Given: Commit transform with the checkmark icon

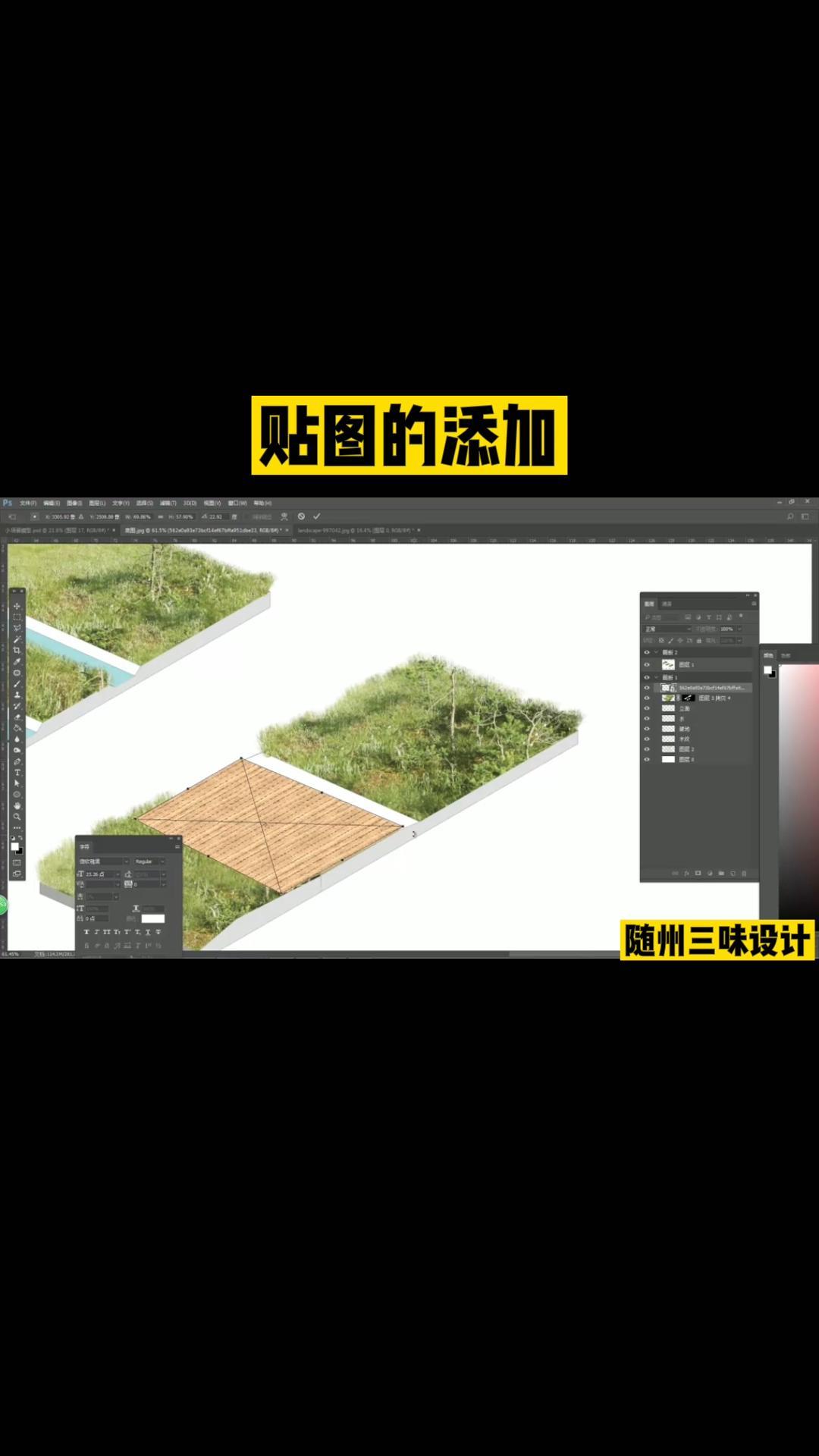Looking at the screenshot, I should pos(317,516).
